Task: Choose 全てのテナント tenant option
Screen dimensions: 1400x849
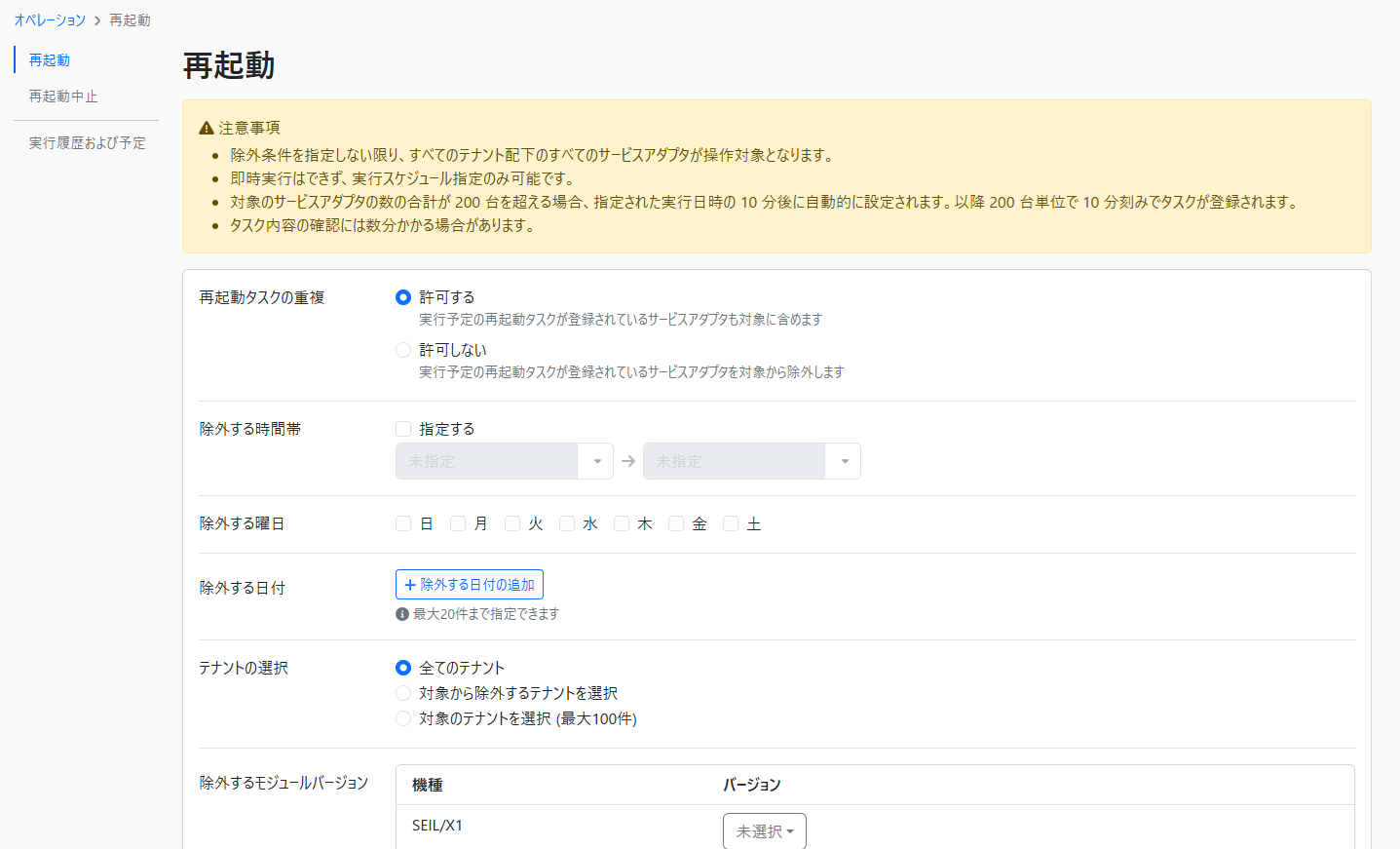Action: tap(403, 668)
